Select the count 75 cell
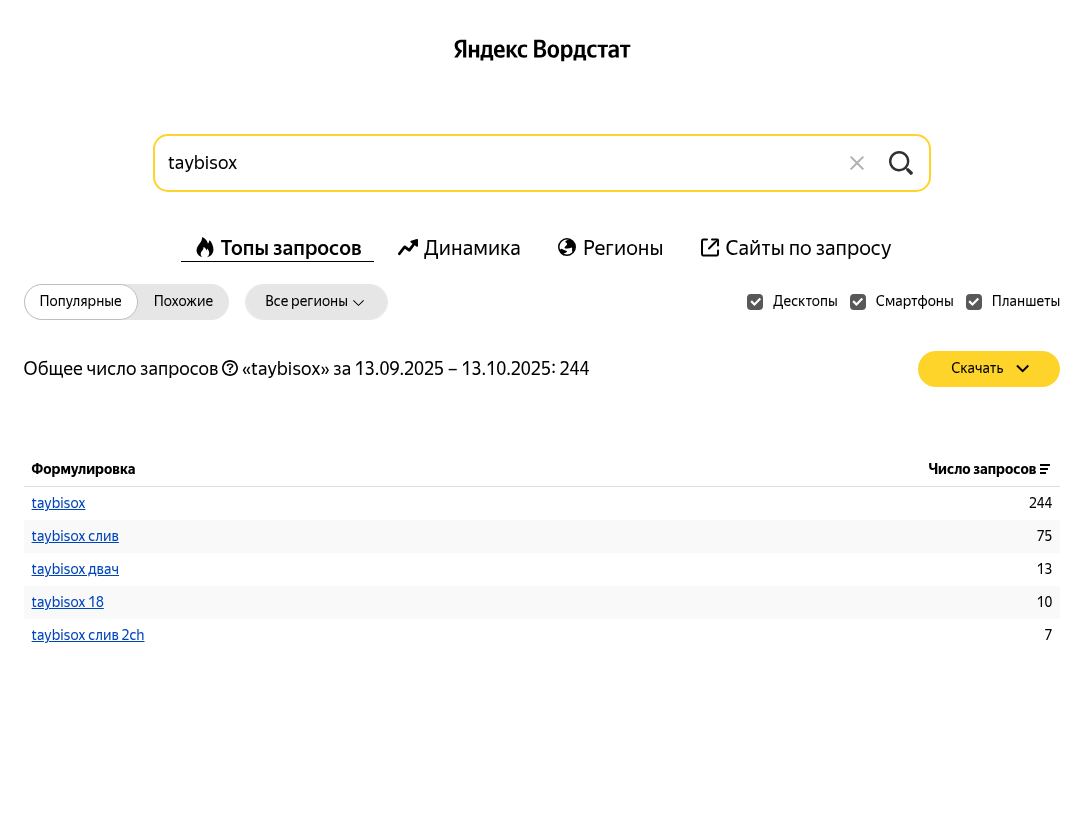Viewport: 1080px width, 840px height. [x=1044, y=536]
